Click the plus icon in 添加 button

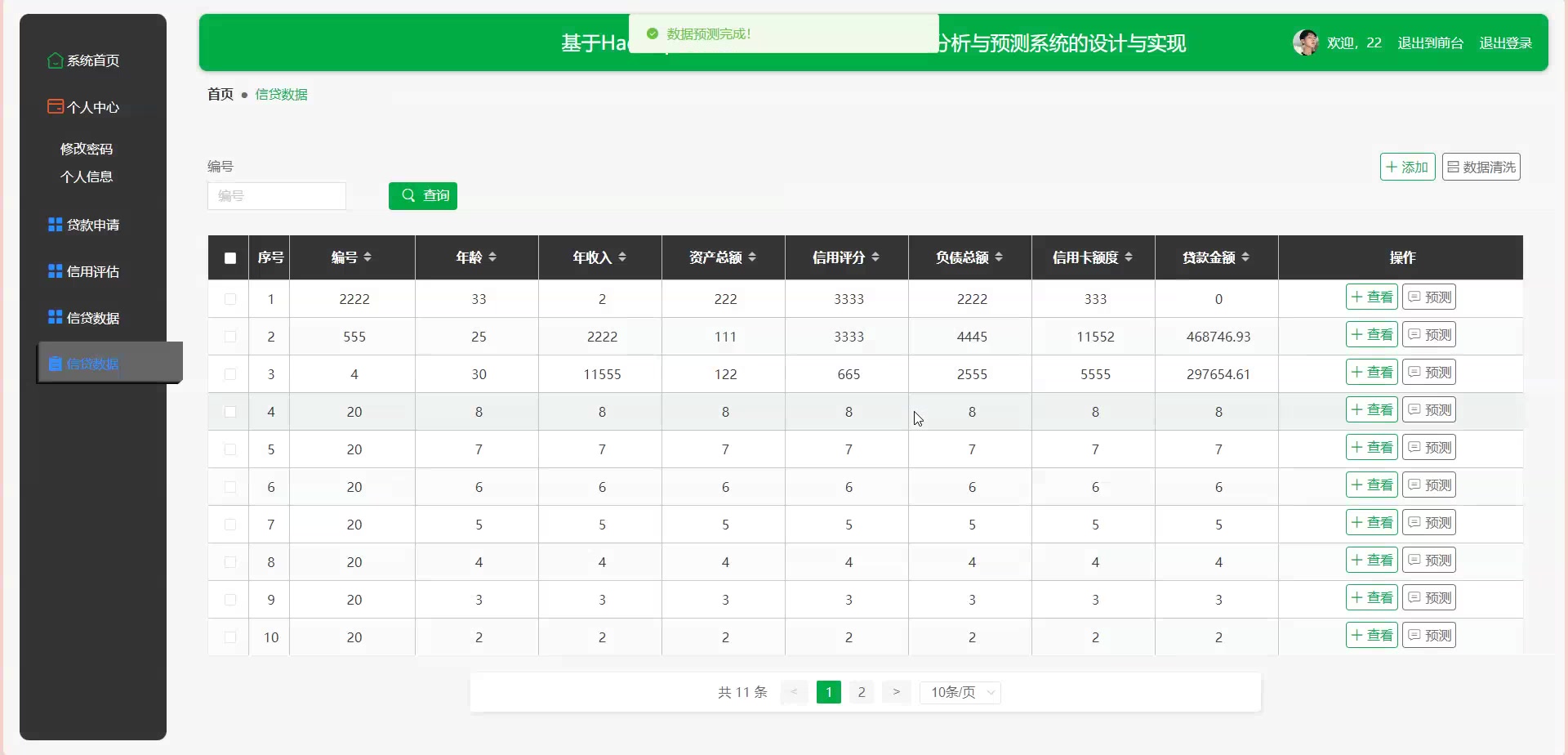(x=1392, y=167)
